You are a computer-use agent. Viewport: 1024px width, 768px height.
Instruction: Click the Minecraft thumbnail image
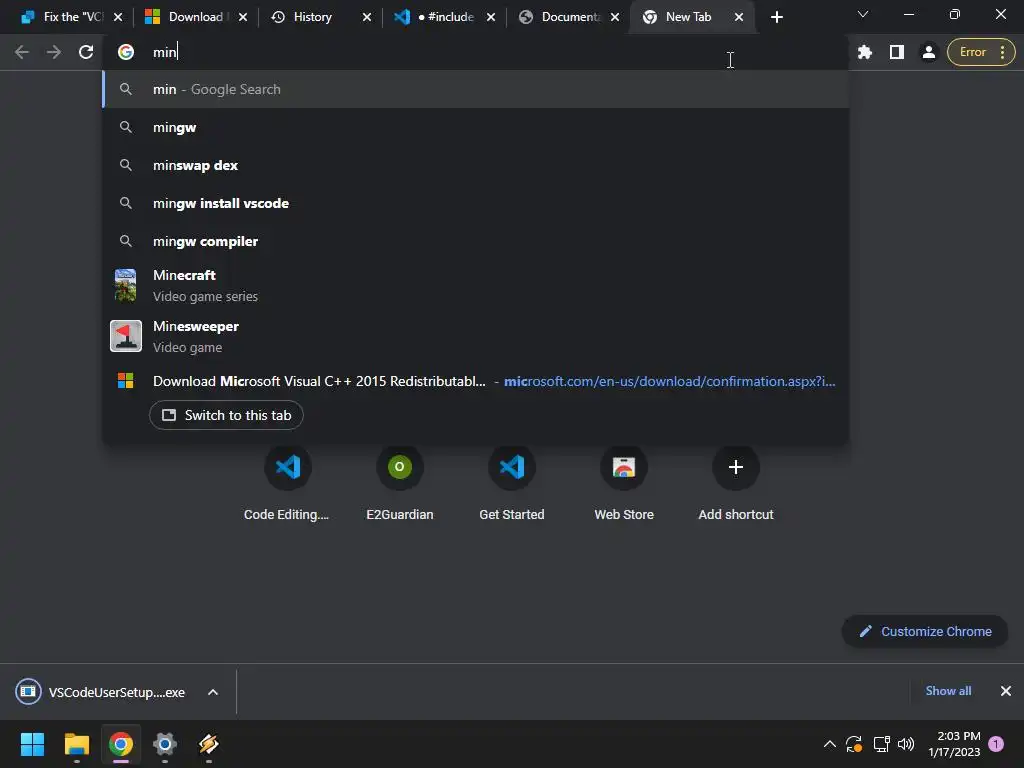[x=125, y=285]
